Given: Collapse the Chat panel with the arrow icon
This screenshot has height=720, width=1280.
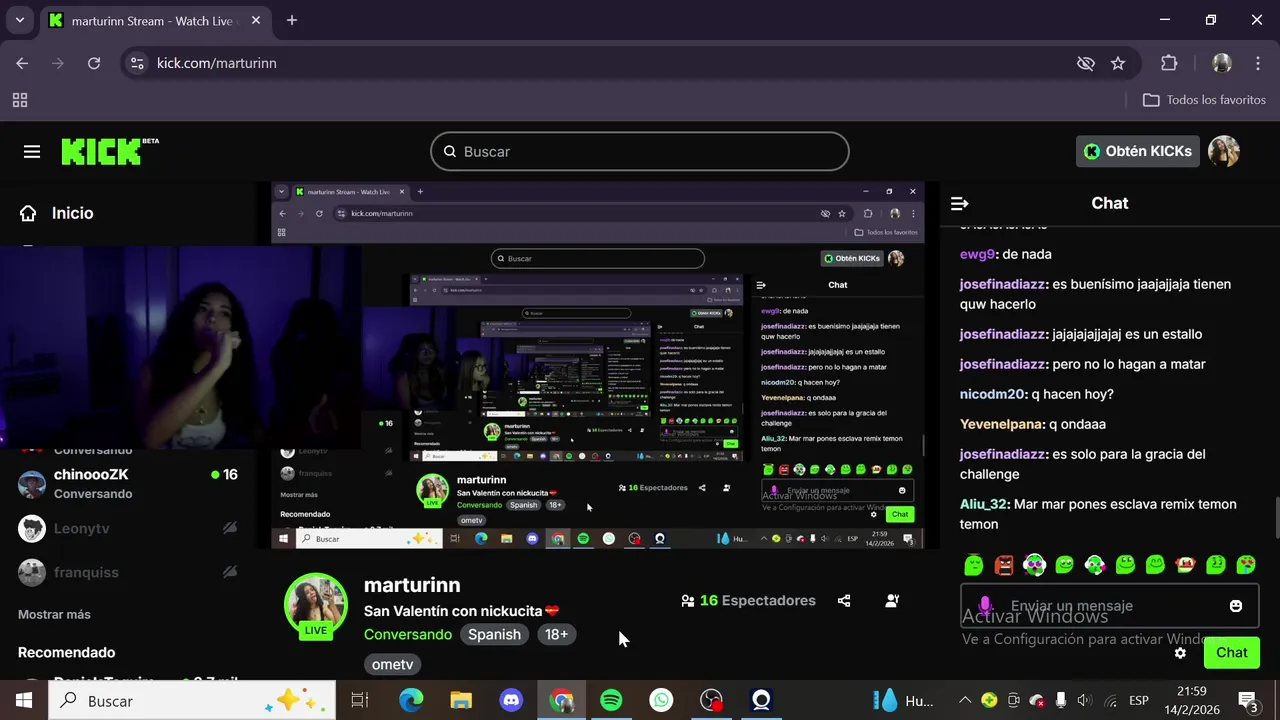Looking at the screenshot, I should (x=959, y=204).
